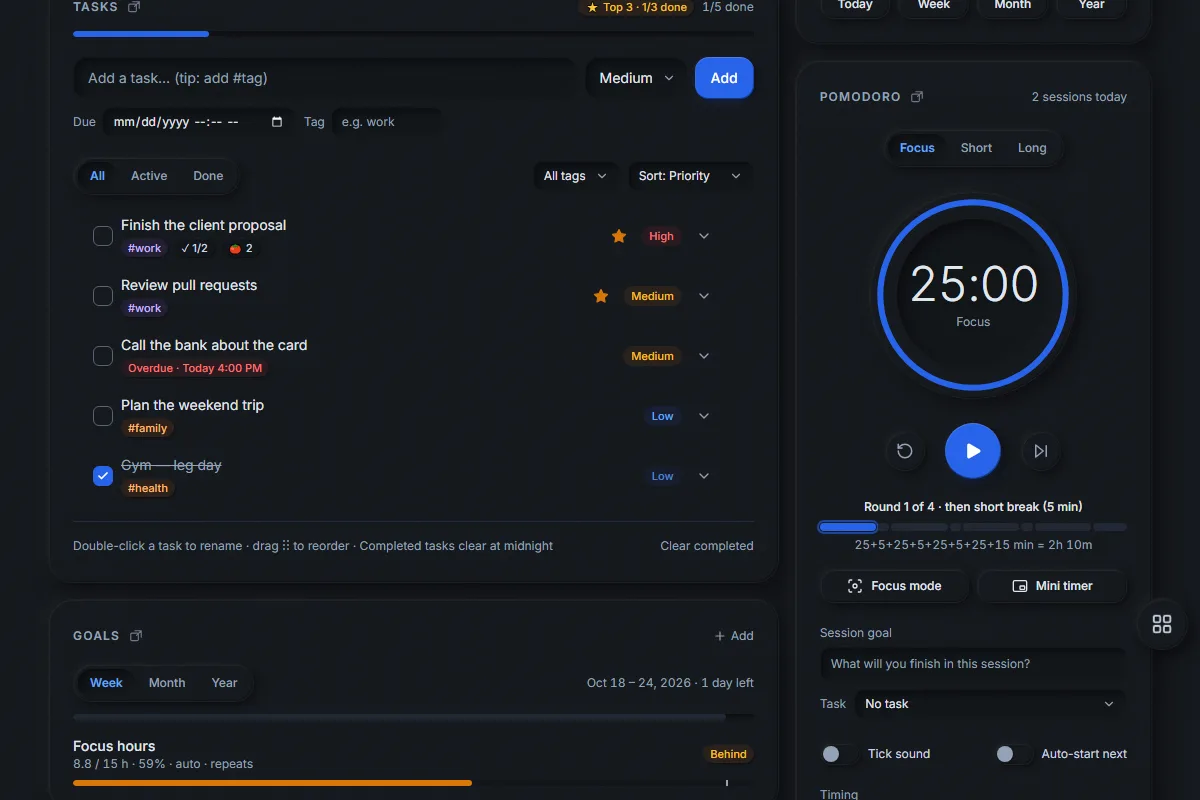
Task: Open Sort: Priority dropdown
Action: pyautogui.click(x=690, y=176)
